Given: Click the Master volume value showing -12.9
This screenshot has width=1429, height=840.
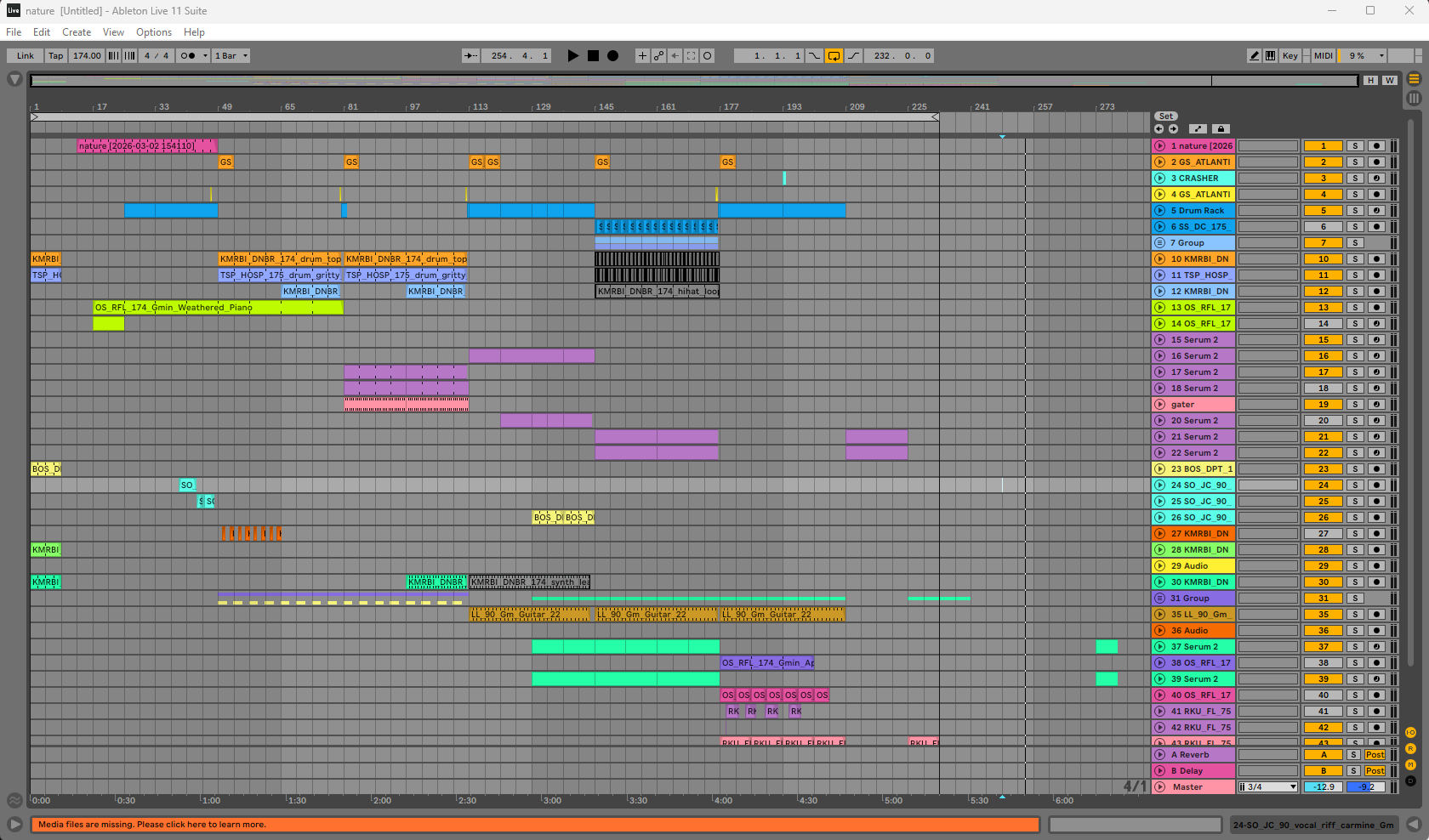Looking at the screenshot, I should pyautogui.click(x=1324, y=786).
